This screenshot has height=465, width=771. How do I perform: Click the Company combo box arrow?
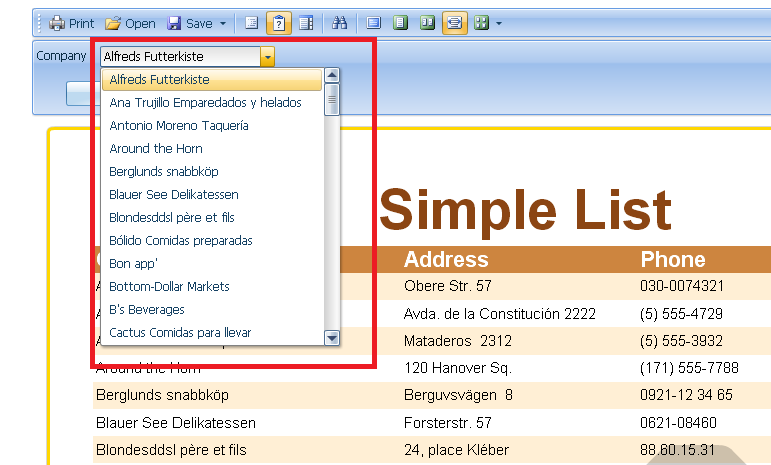pyautogui.click(x=267, y=57)
